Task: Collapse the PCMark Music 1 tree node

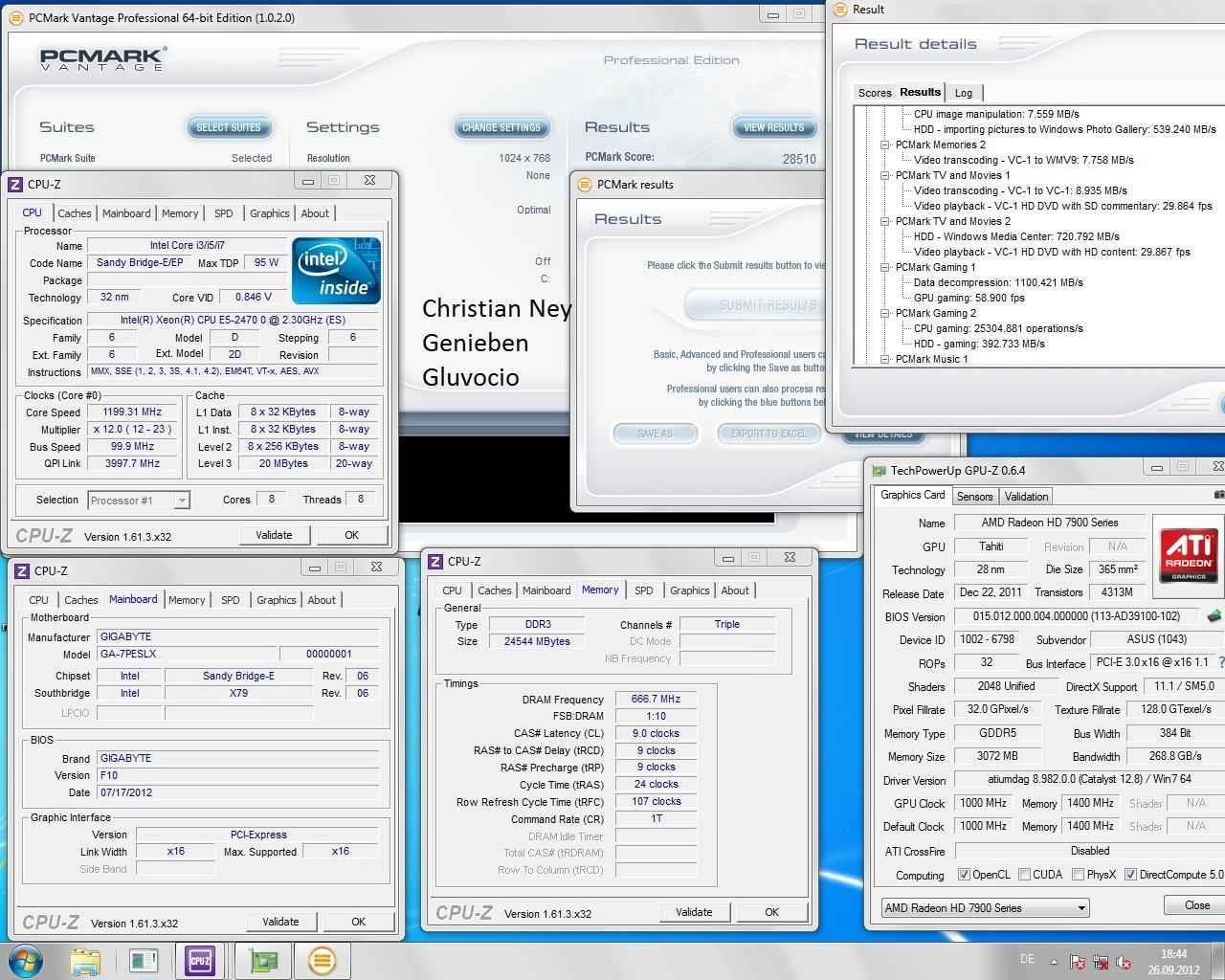Action: click(885, 359)
